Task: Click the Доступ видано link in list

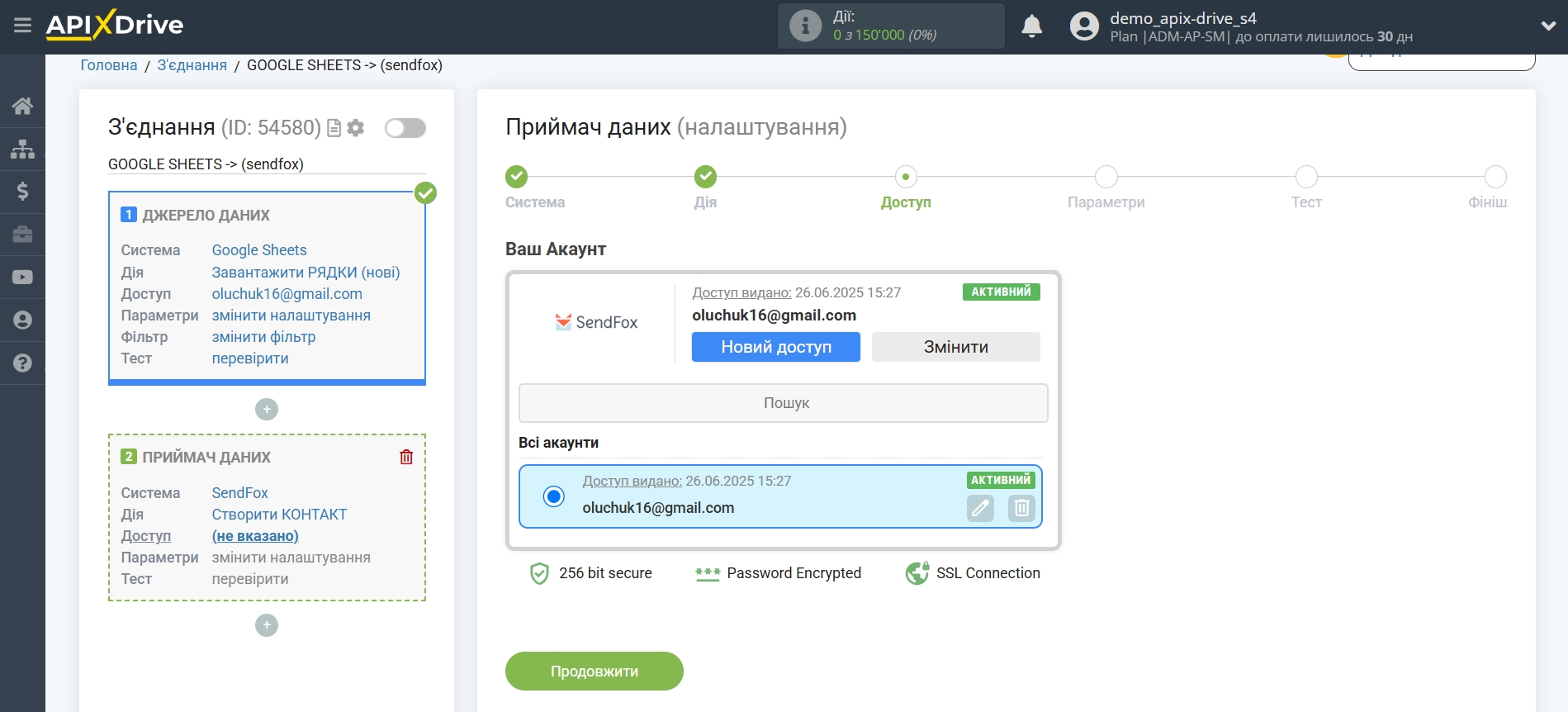Action: point(632,481)
